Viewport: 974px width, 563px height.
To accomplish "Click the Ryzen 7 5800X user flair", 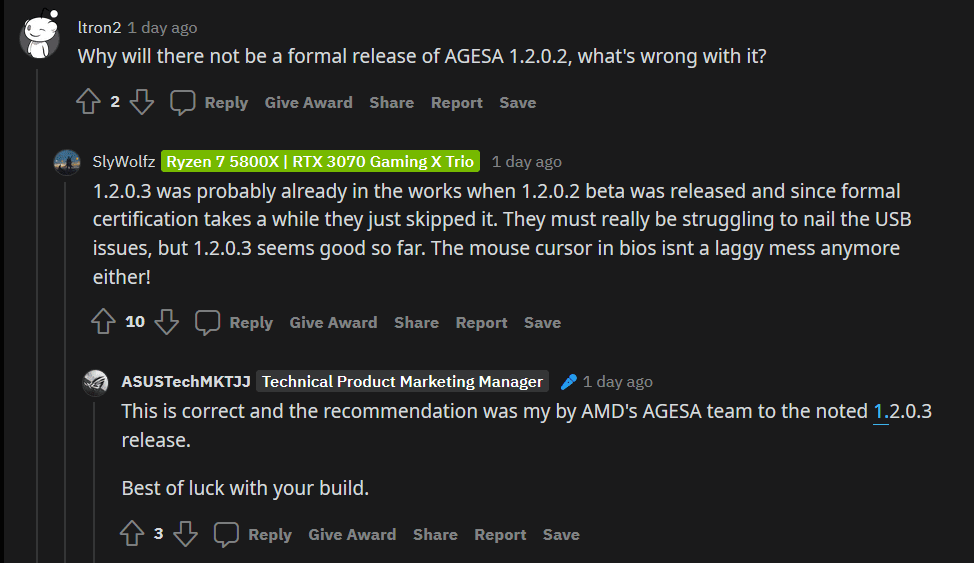I will (x=321, y=162).
